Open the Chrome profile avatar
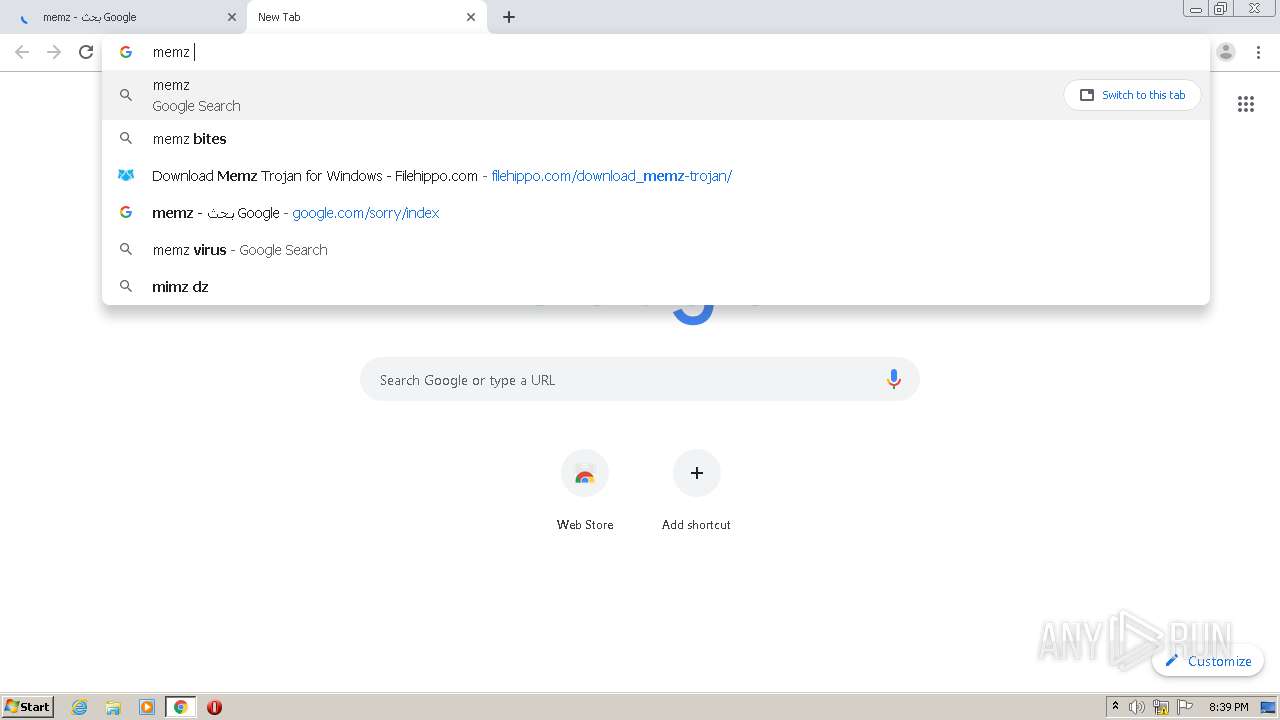The image size is (1280, 720). click(1226, 52)
